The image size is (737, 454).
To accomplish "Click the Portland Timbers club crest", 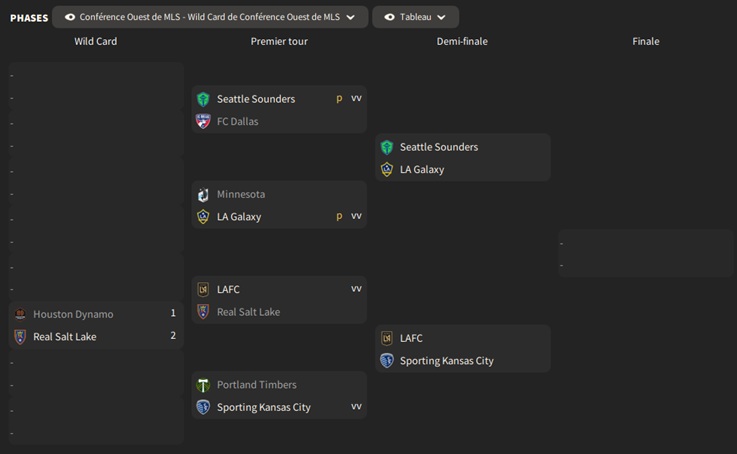I will (x=203, y=385).
